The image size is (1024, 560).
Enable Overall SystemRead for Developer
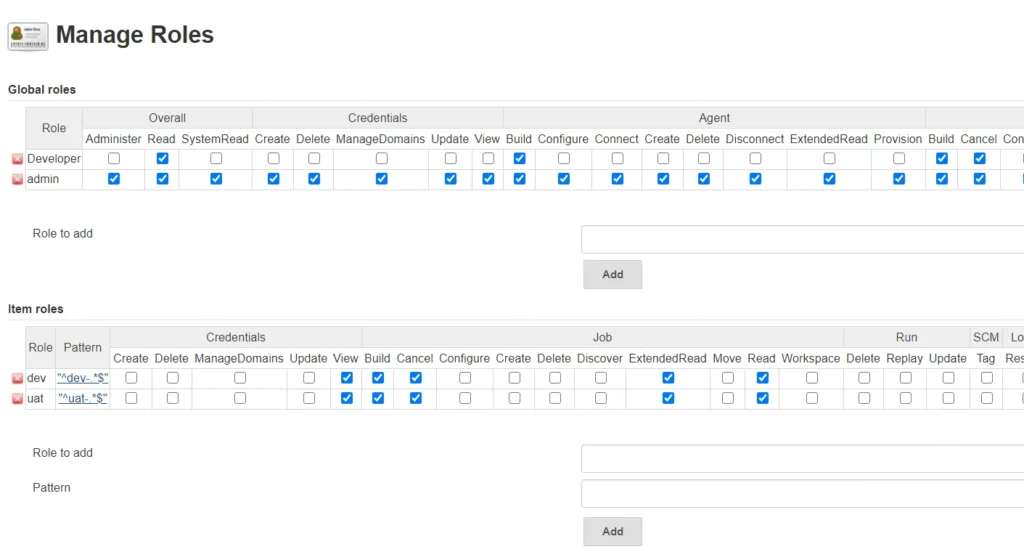tap(216, 158)
